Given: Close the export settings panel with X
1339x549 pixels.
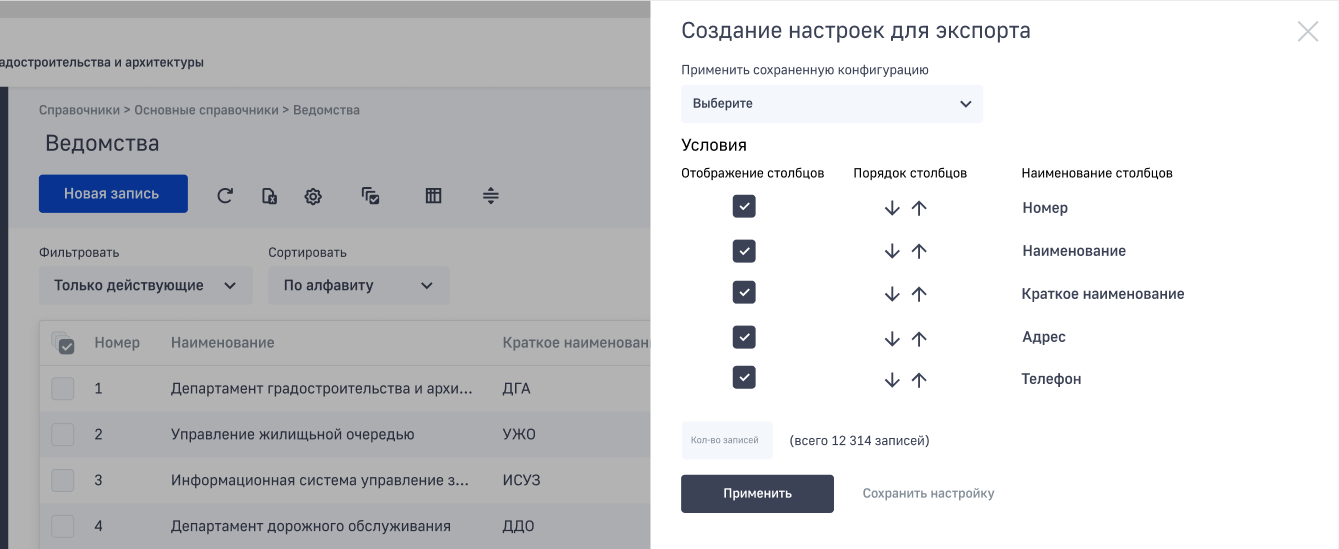Looking at the screenshot, I should [x=1308, y=31].
